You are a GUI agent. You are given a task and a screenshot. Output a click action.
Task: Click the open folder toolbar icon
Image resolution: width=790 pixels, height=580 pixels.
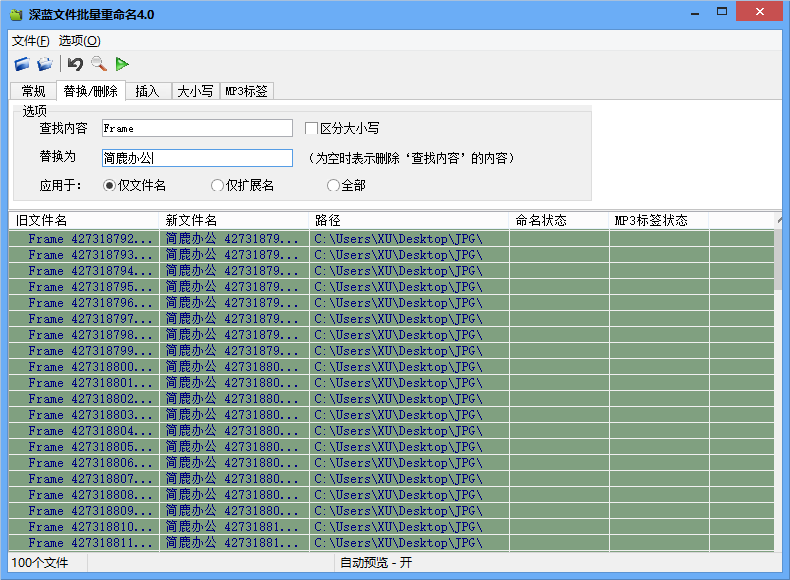pyautogui.click(x=45, y=64)
